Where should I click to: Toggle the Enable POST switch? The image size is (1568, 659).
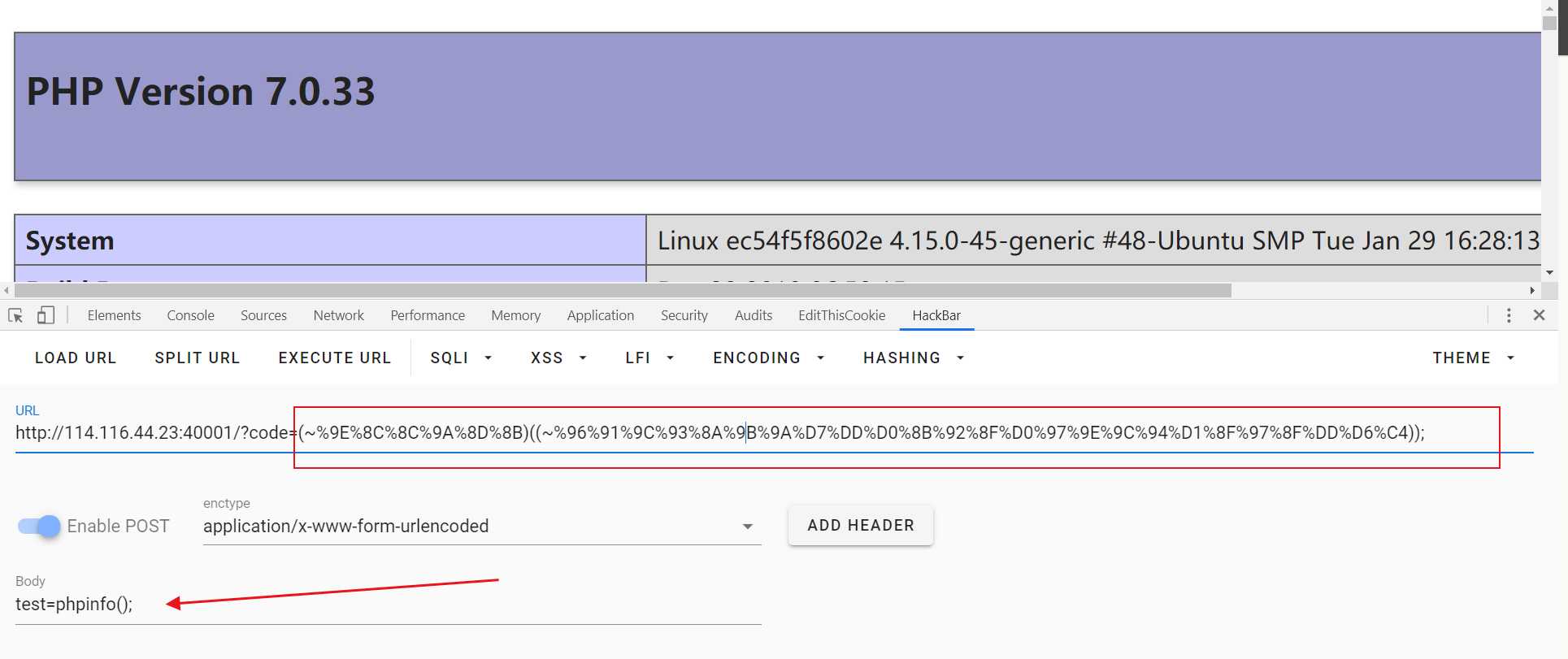(x=39, y=527)
